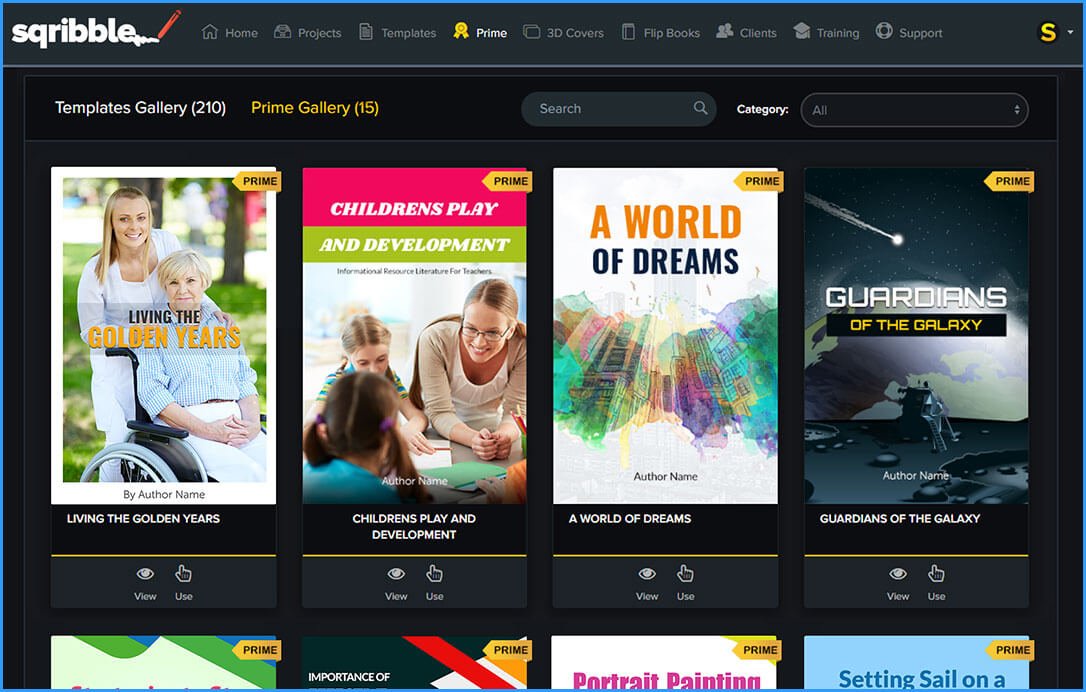Preview Living the Golden Years via eye icon

click(x=145, y=574)
